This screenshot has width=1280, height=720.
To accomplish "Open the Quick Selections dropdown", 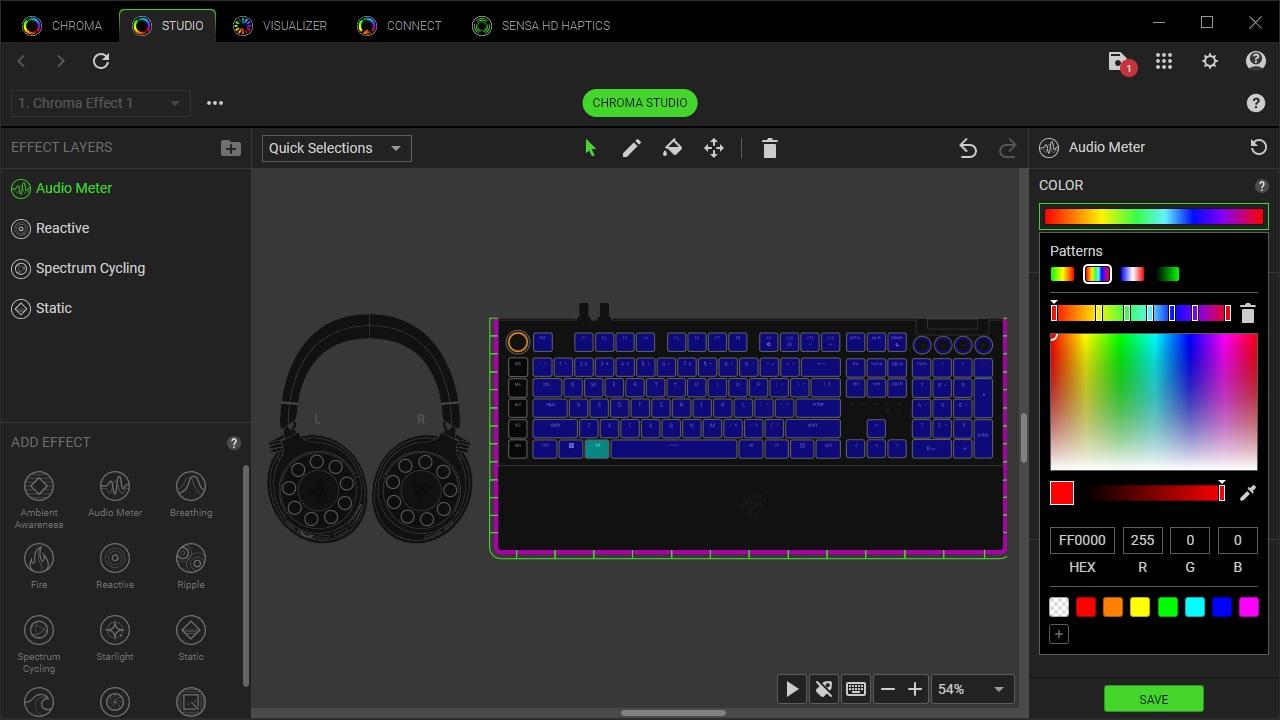I will click(x=337, y=148).
